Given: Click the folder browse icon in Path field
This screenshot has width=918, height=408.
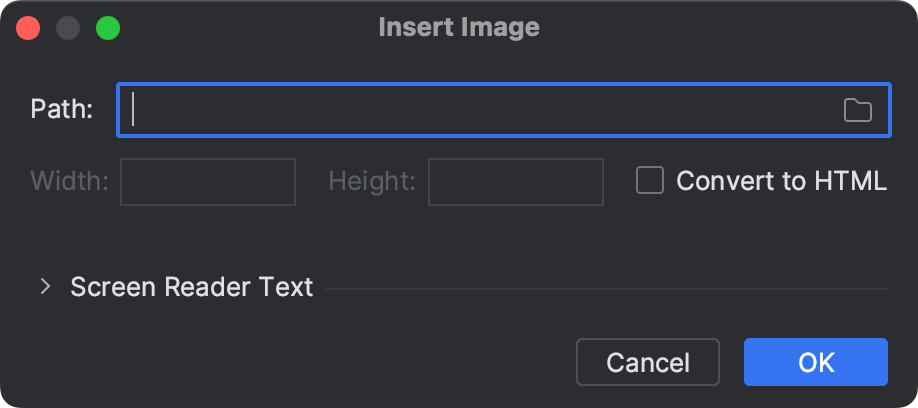Looking at the screenshot, I should [857, 110].
